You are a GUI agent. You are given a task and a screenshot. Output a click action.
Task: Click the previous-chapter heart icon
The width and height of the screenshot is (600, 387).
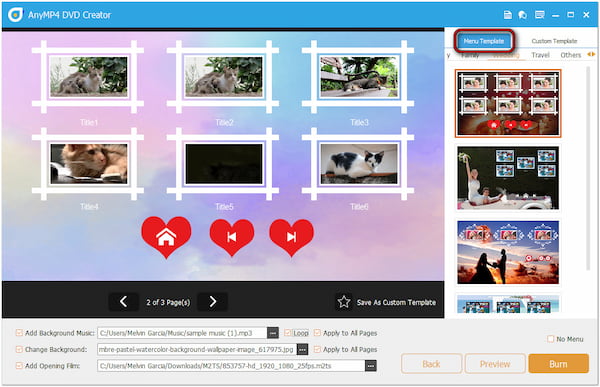point(232,237)
